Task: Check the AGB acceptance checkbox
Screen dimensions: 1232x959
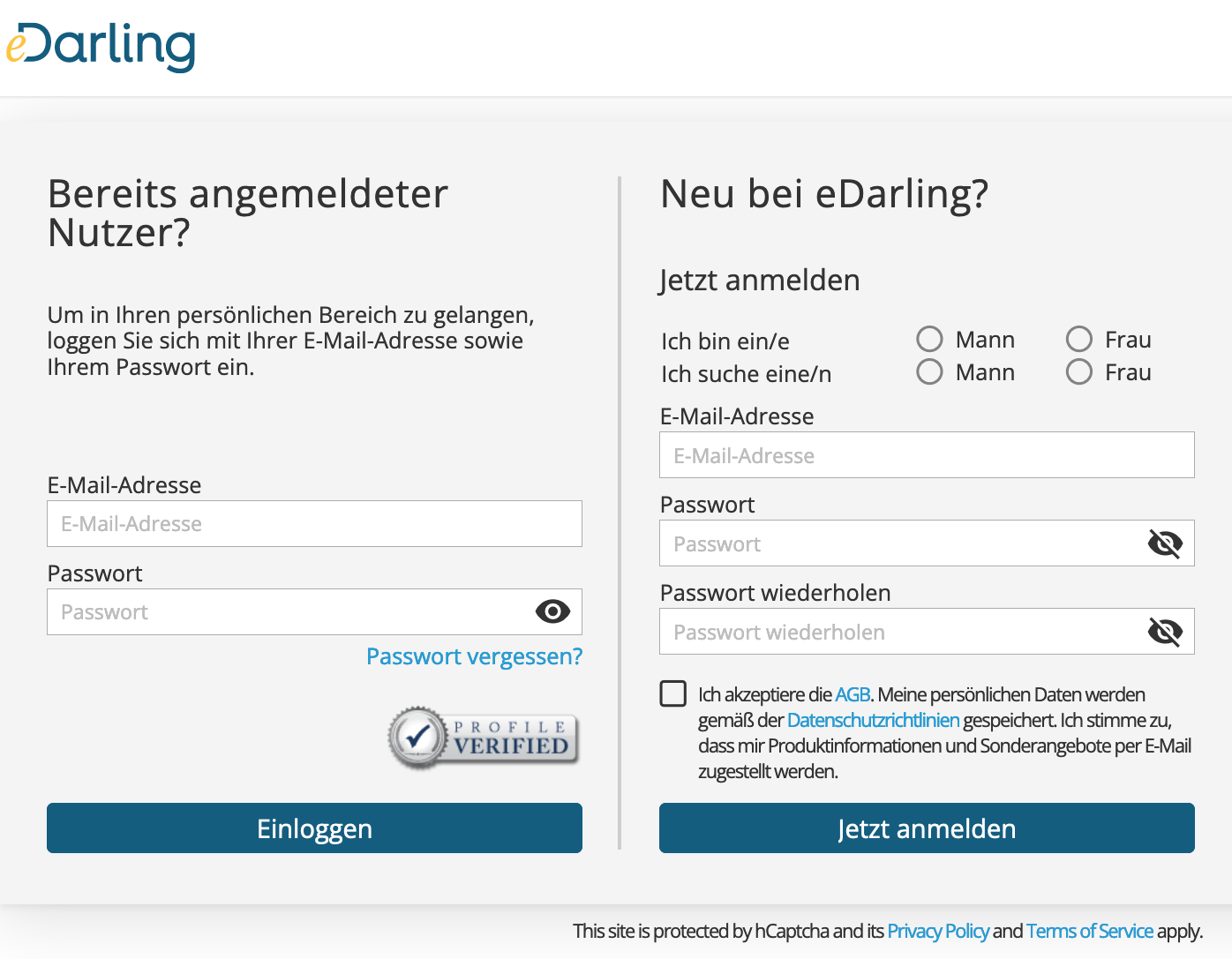Action: 673,693
